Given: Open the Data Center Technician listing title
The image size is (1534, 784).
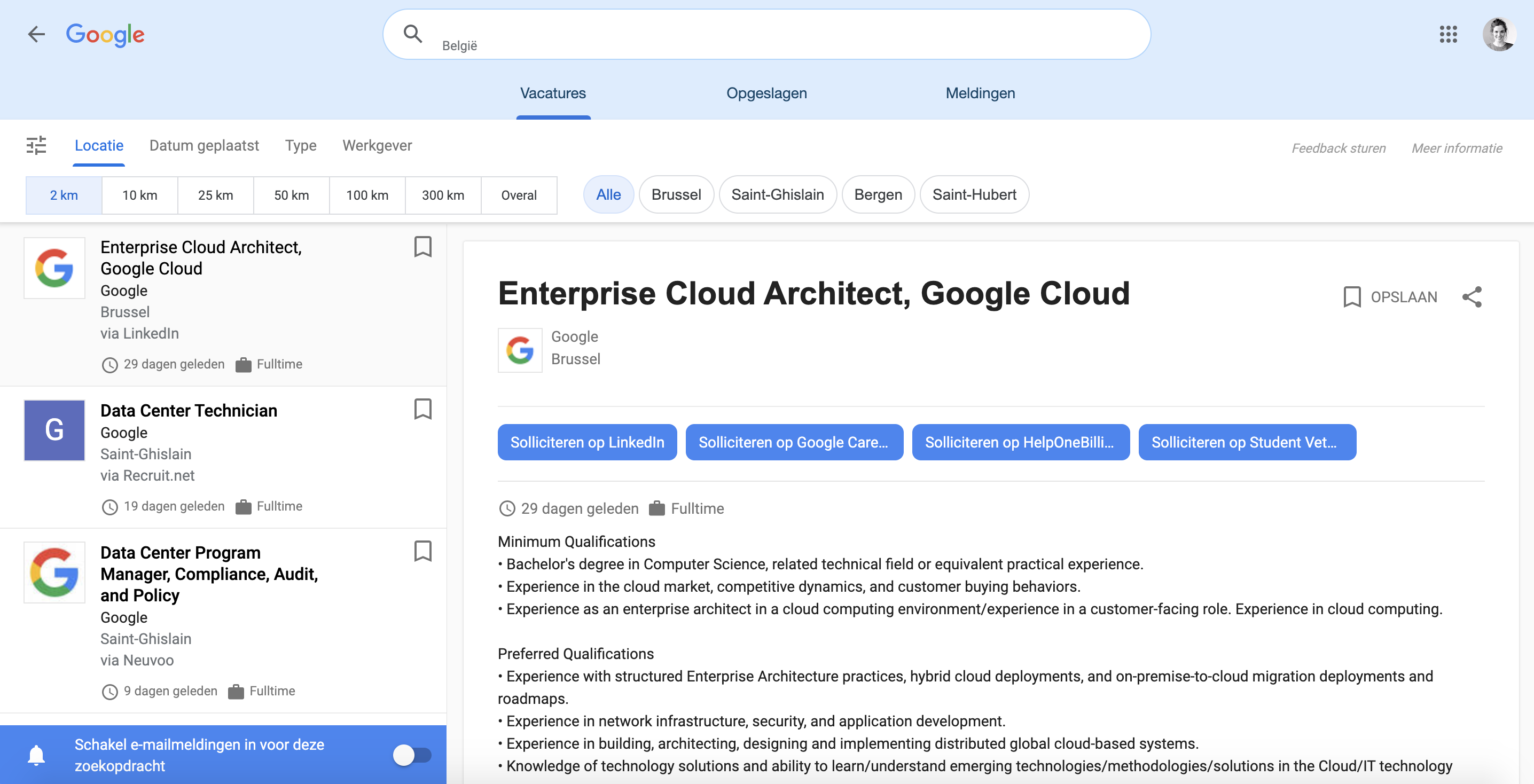Looking at the screenshot, I should click(x=189, y=411).
